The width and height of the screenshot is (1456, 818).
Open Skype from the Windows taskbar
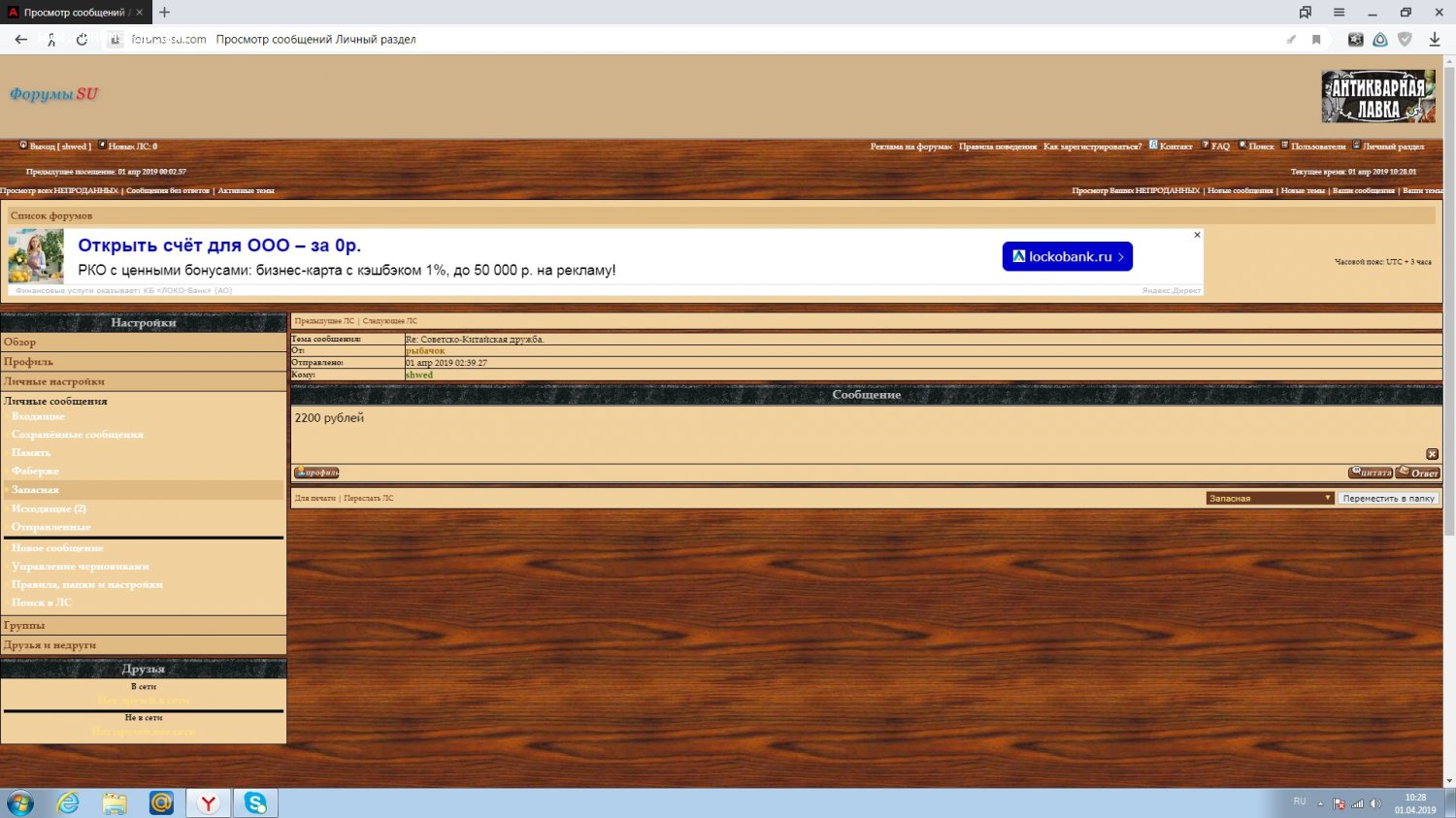click(255, 802)
